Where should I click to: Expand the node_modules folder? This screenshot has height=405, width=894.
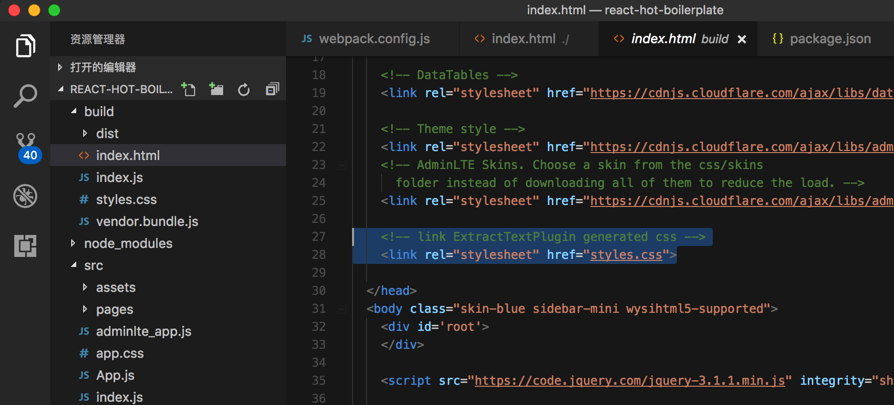(x=127, y=243)
